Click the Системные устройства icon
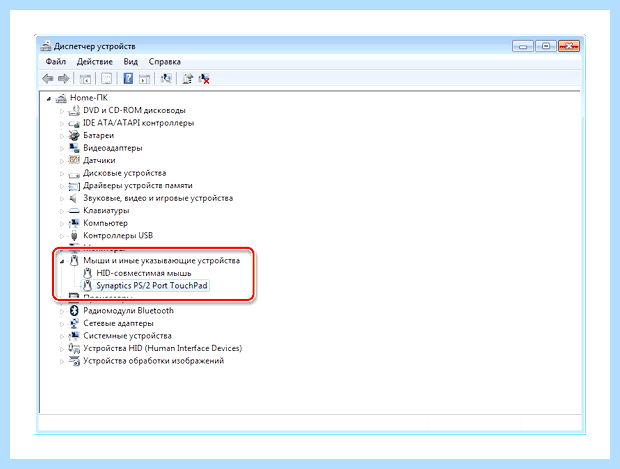Screen dimensions: 620x469 [74, 336]
